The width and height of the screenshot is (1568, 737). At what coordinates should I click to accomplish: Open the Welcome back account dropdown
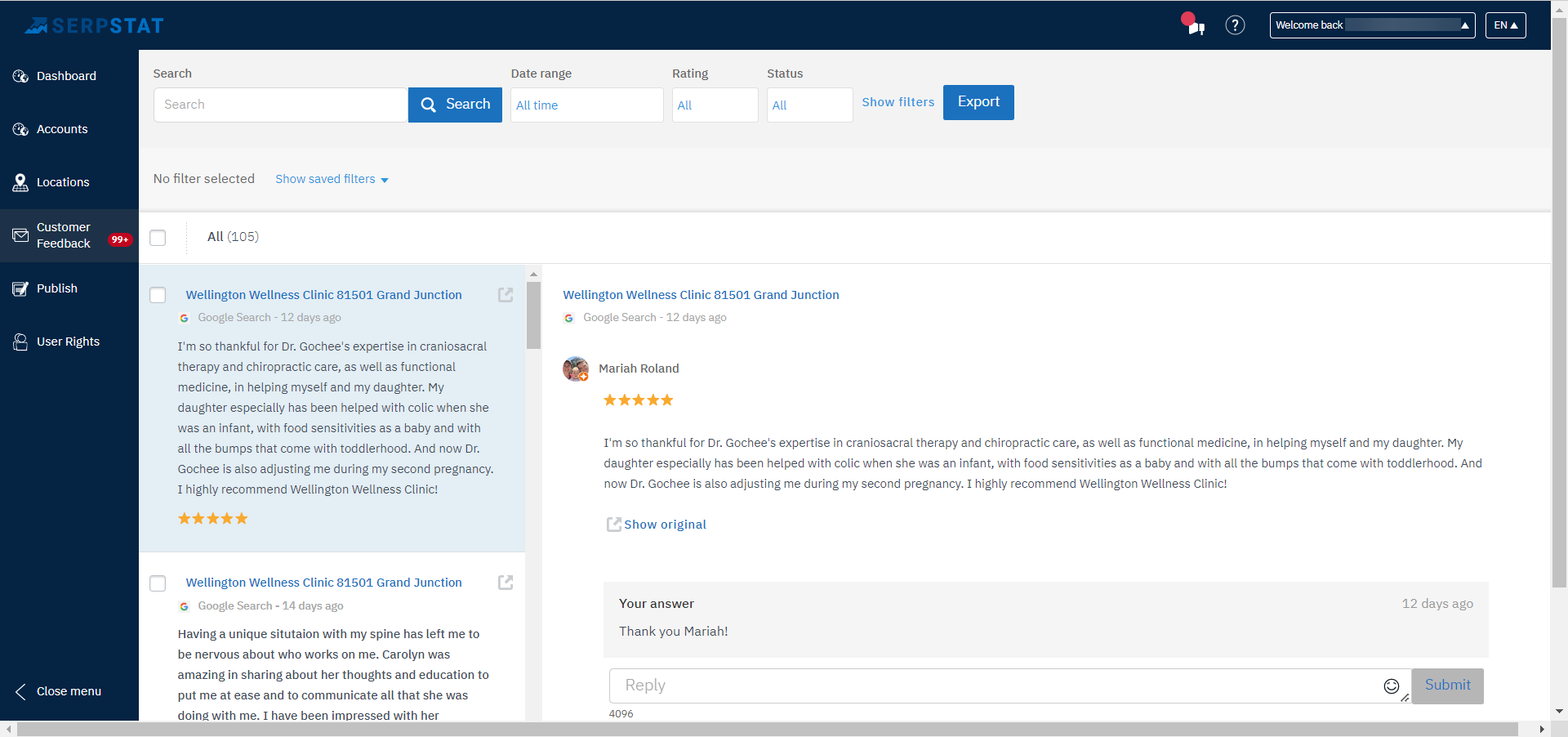pos(1372,25)
